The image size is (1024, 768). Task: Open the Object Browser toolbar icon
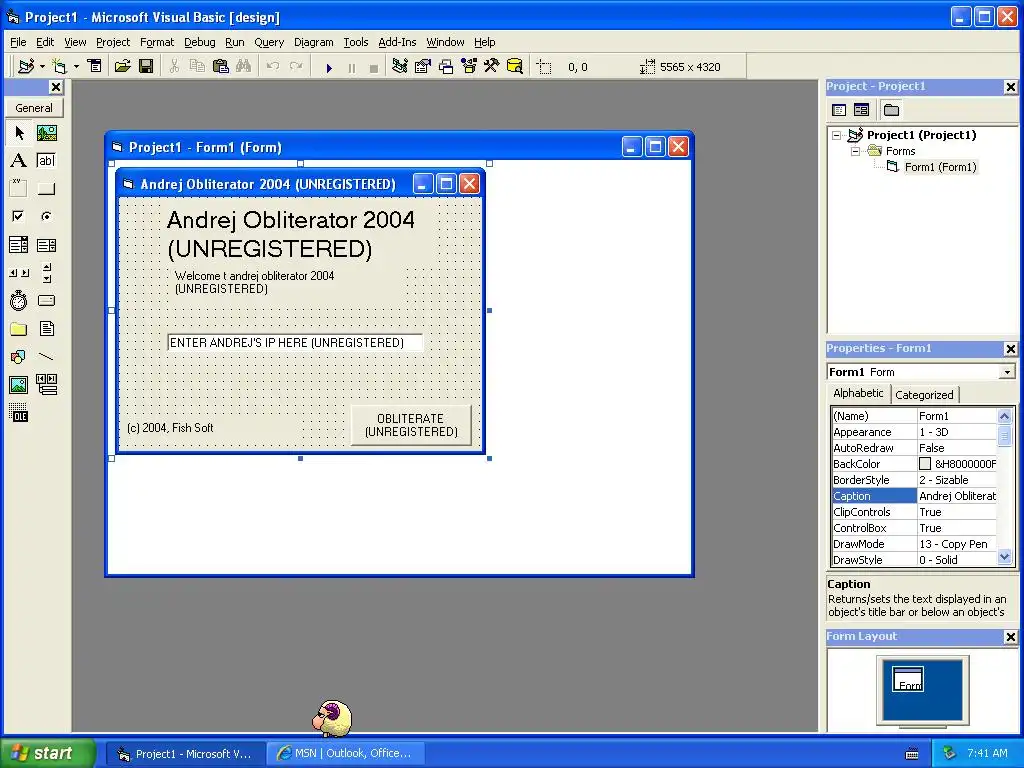(x=469, y=66)
